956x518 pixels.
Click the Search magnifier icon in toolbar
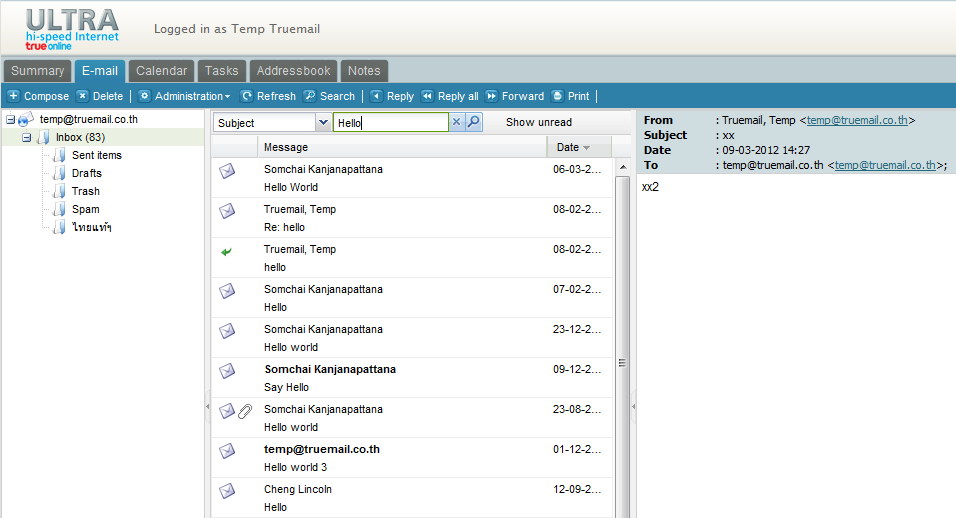[310, 96]
